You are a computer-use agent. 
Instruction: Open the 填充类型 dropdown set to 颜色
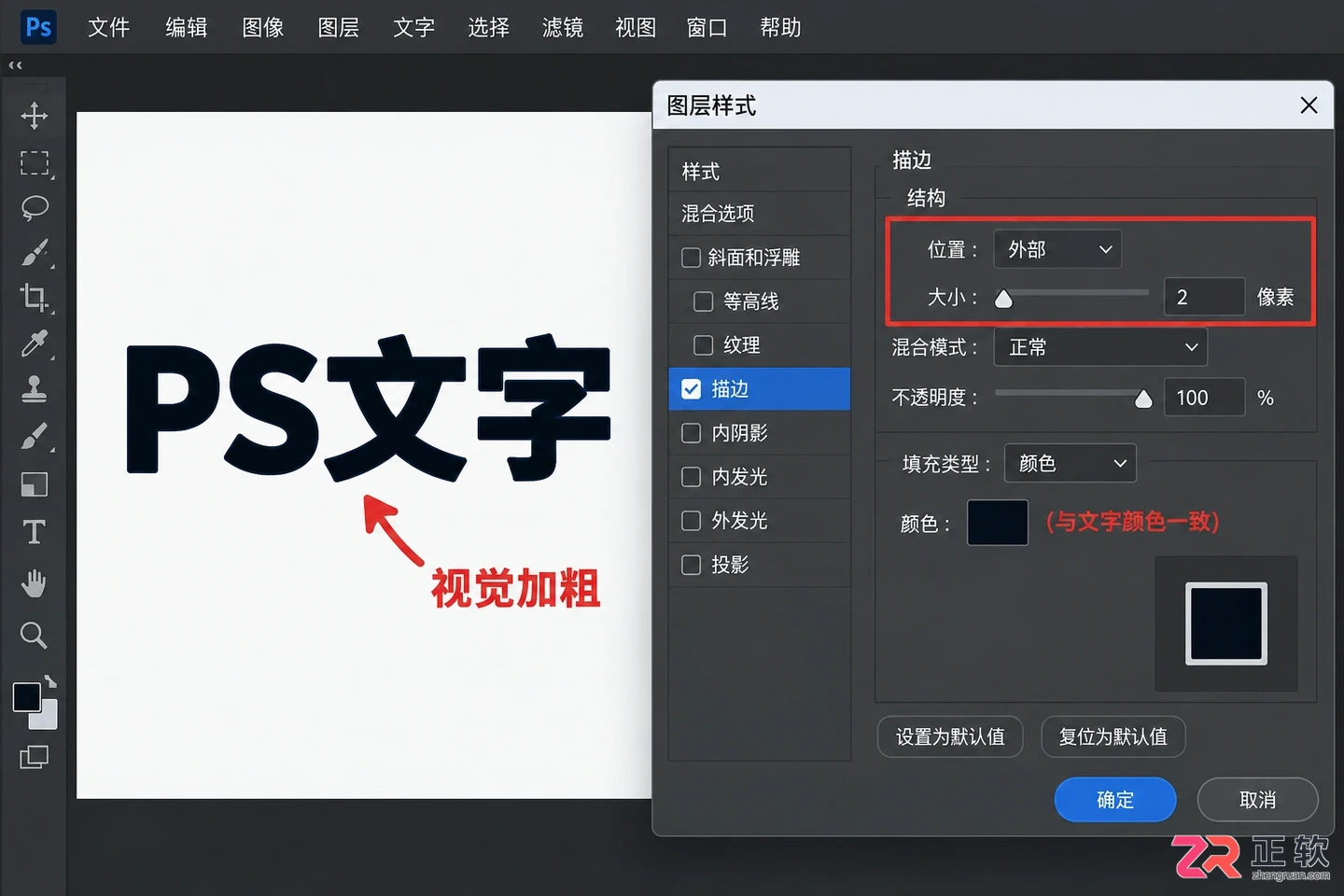pos(1070,463)
